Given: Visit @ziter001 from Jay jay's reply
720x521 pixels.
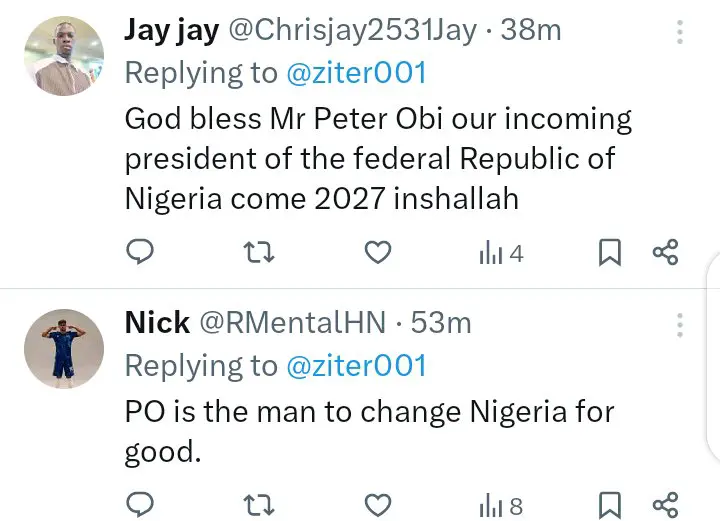Looking at the screenshot, I should (357, 72).
